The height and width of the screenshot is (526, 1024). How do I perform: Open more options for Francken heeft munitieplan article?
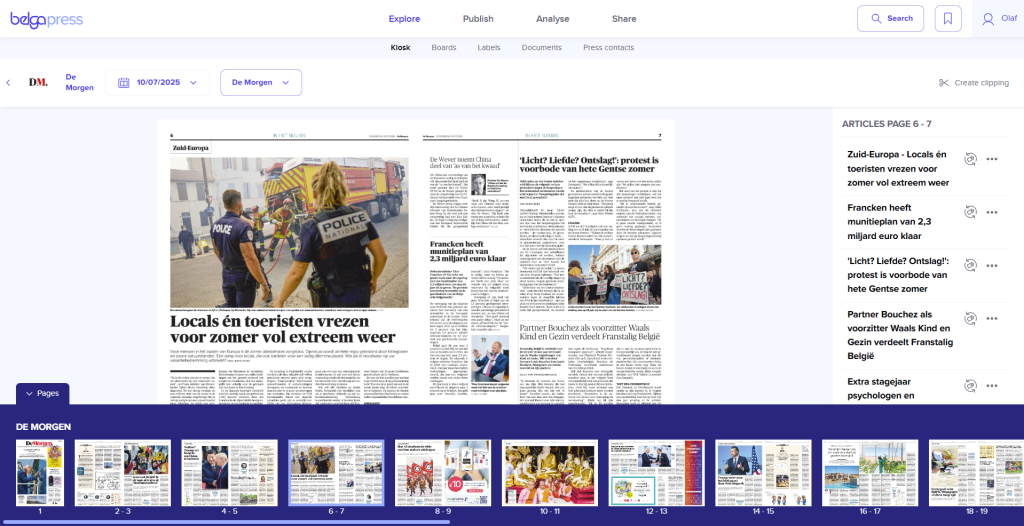click(992, 212)
